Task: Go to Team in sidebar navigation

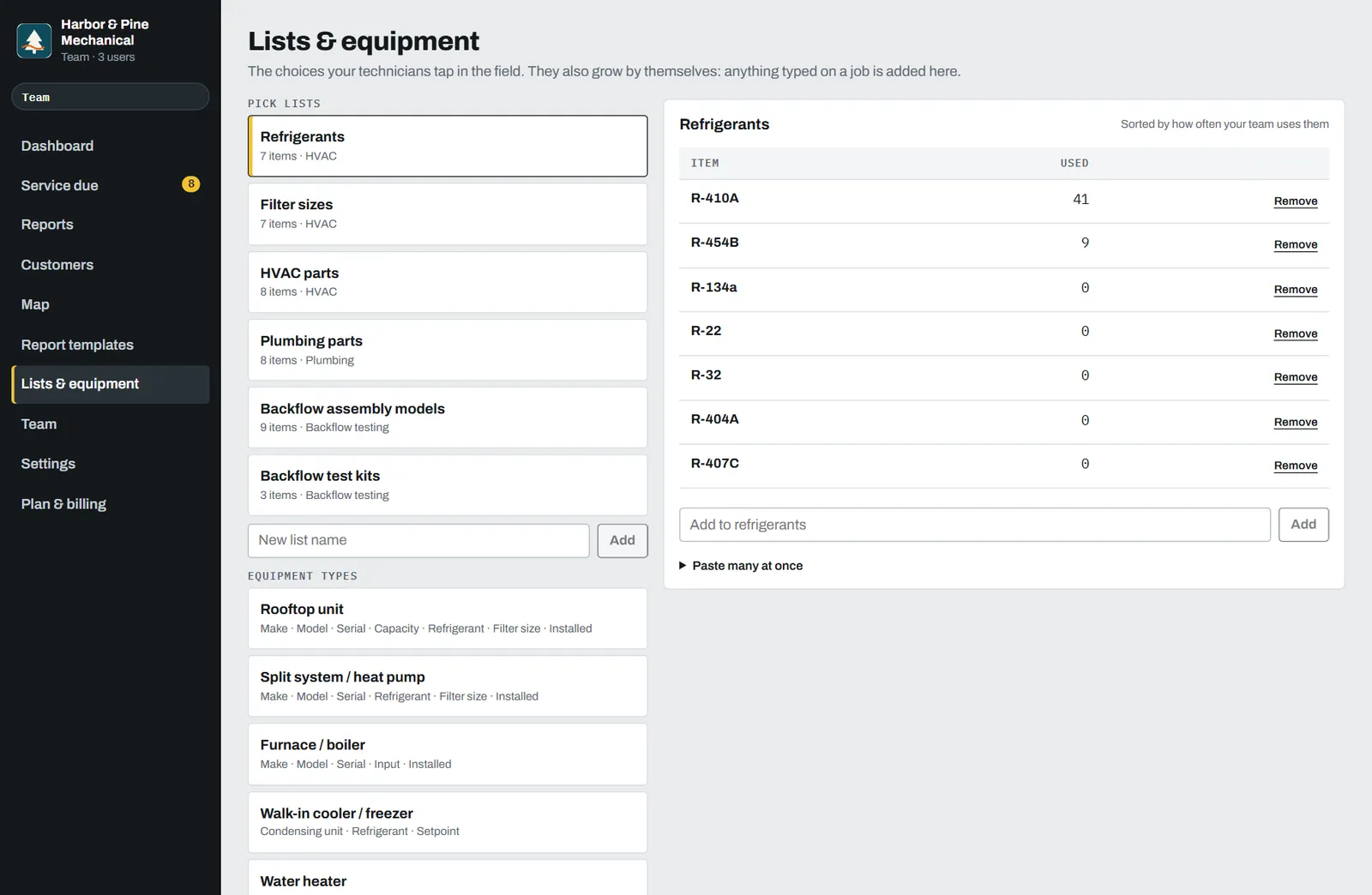Action: 111,424
